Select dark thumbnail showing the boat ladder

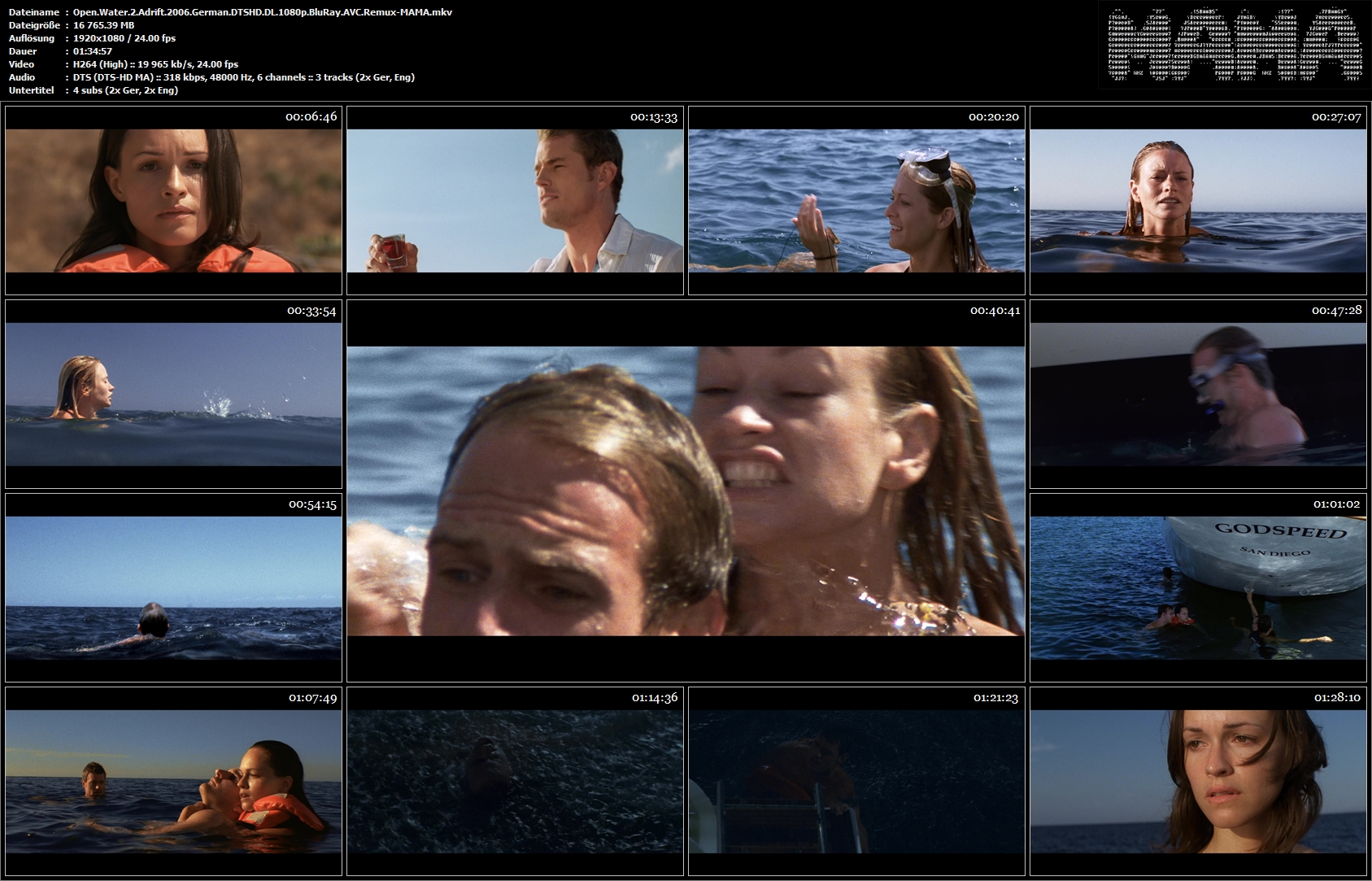click(856, 781)
